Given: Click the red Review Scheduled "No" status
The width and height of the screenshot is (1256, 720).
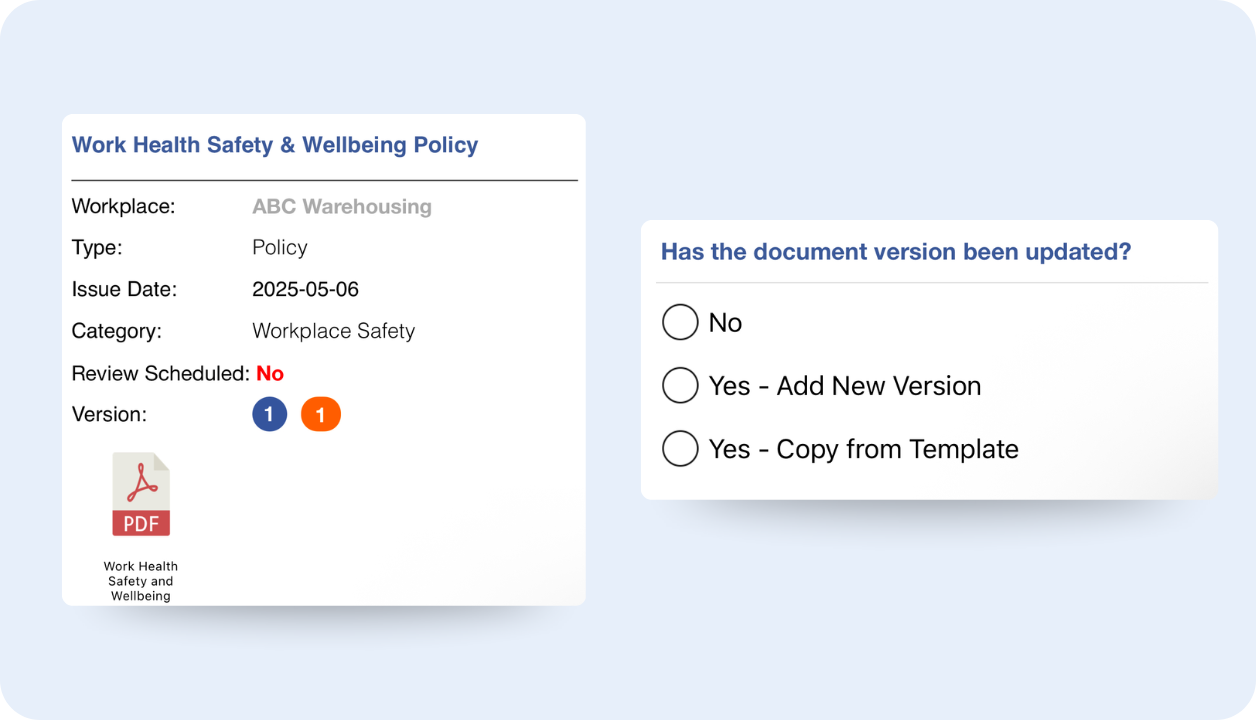Looking at the screenshot, I should (270, 373).
